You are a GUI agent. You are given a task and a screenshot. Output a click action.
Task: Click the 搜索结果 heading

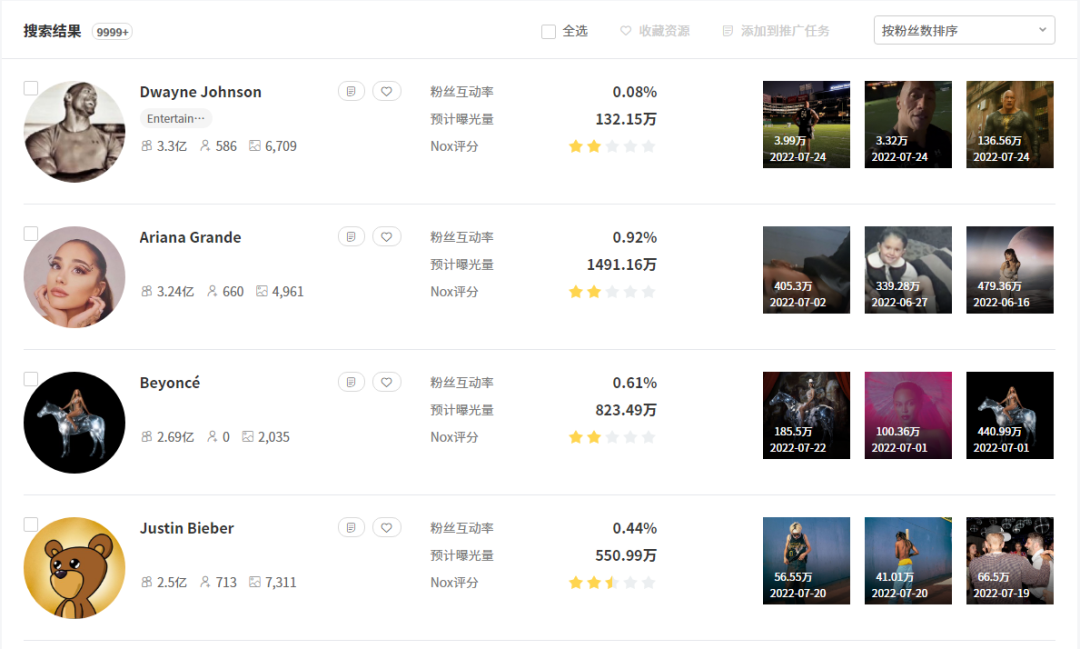52,31
